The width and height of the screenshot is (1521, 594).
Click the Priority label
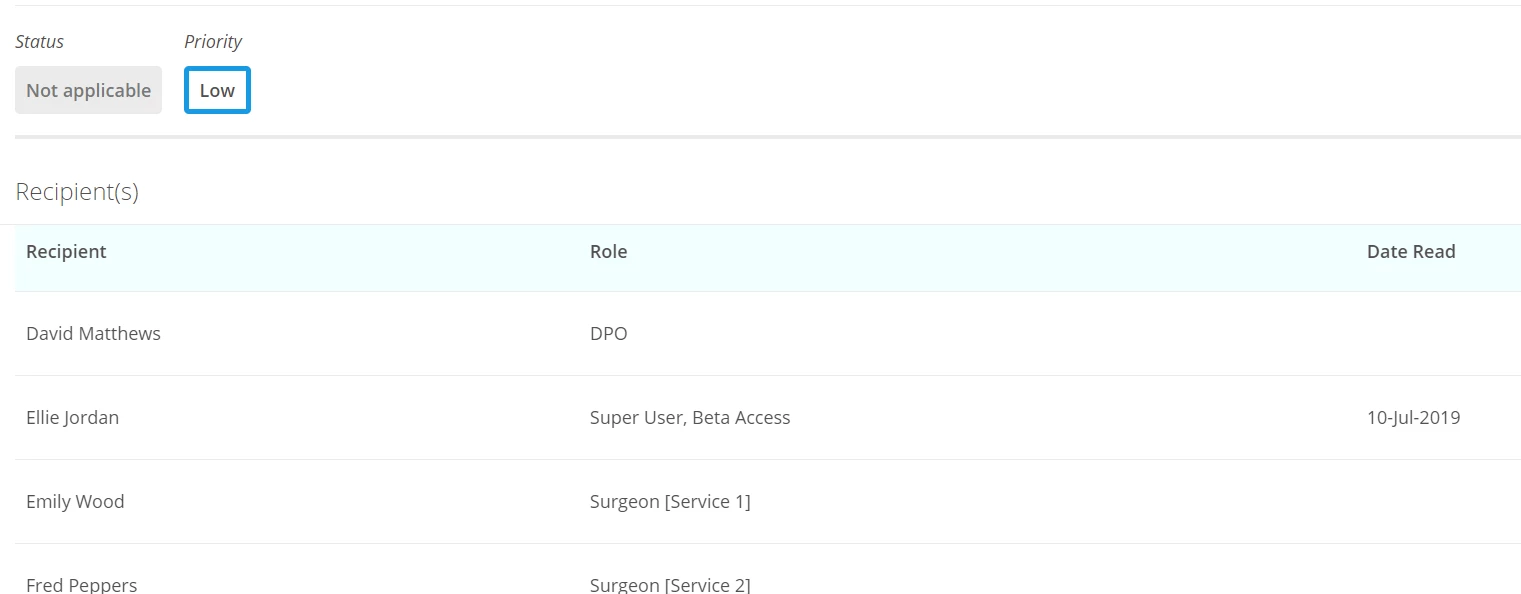click(x=213, y=42)
